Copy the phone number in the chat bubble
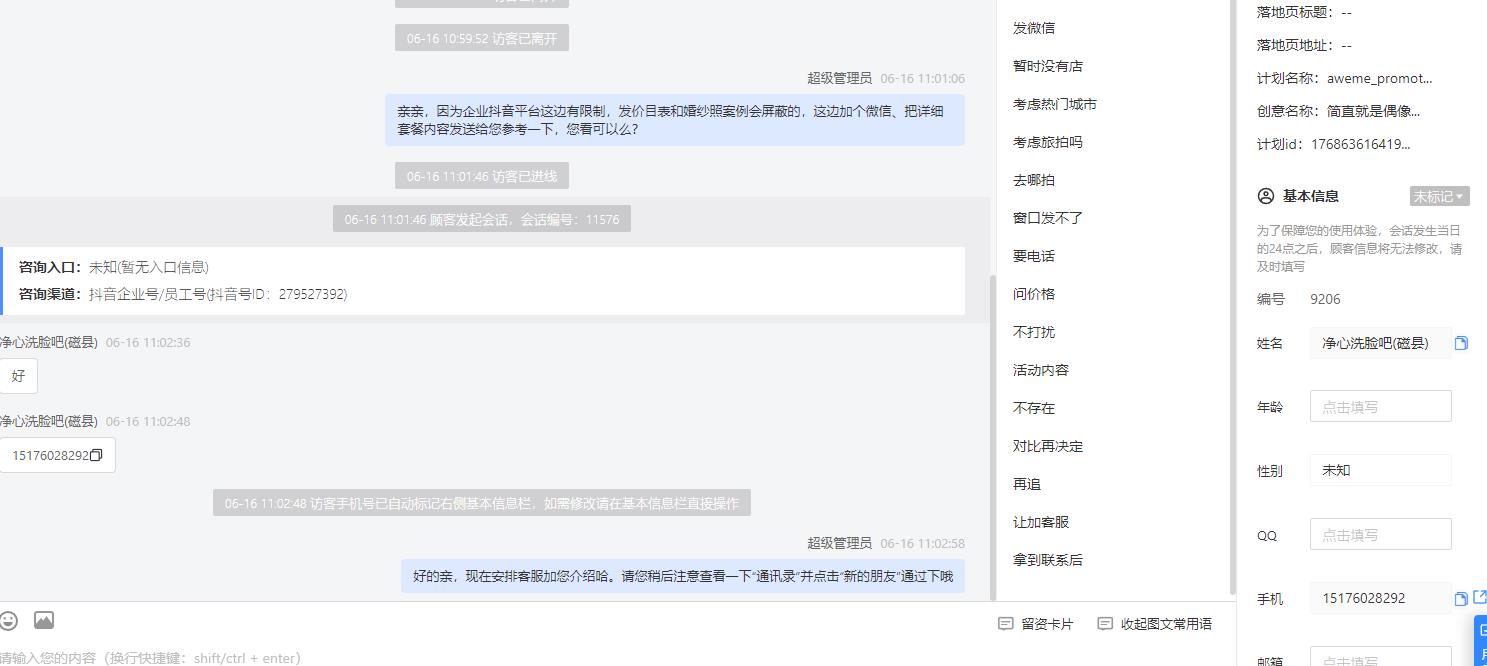This screenshot has width=1487, height=666. click(x=96, y=456)
